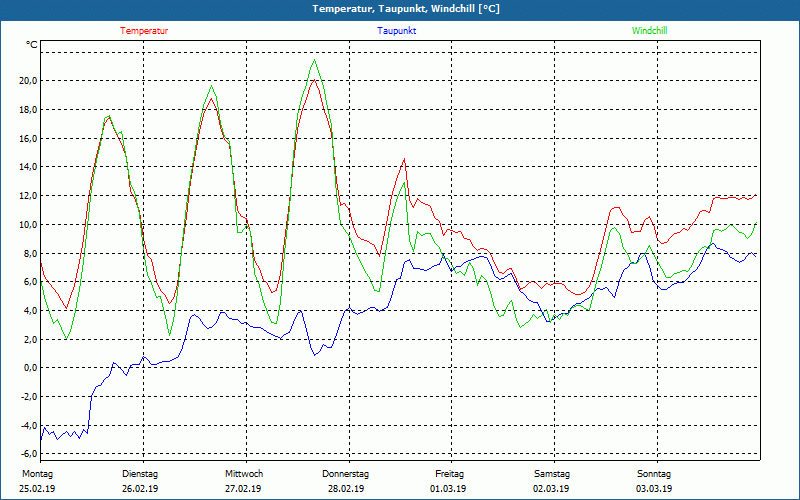The height and width of the screenshot is (500, 800).
Task: Click the 20,0 y-axis value
Action: coord(27,81)
